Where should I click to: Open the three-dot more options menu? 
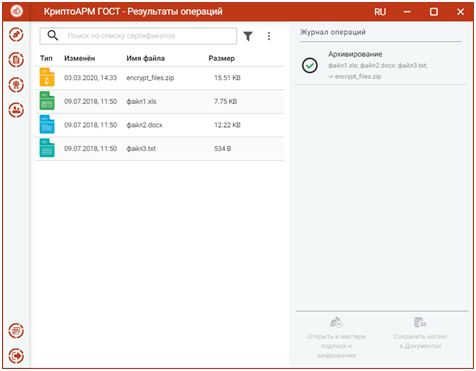tap(269, 36)
